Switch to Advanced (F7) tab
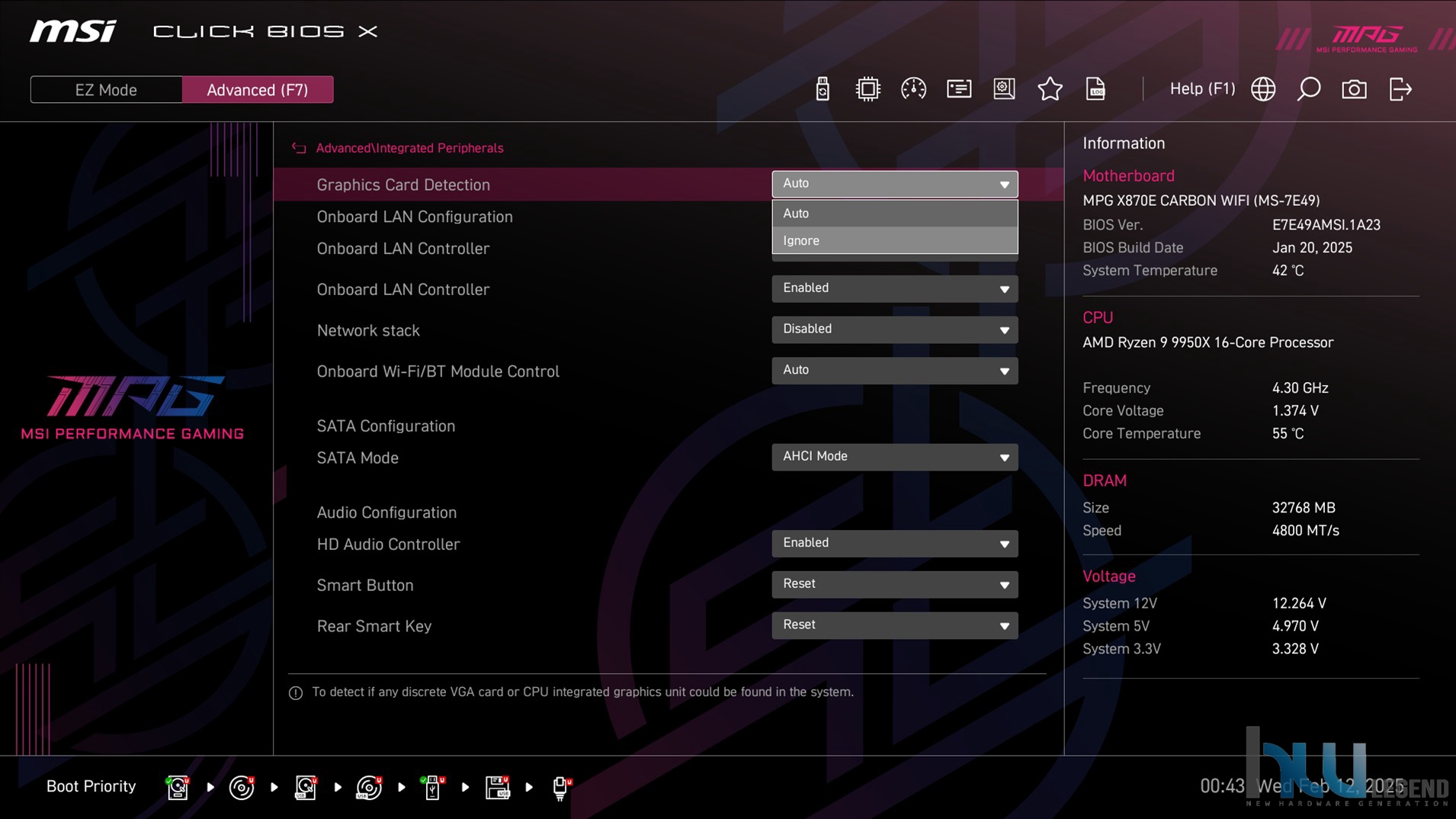Screen dimensions: 1456x819 (258, 90)
